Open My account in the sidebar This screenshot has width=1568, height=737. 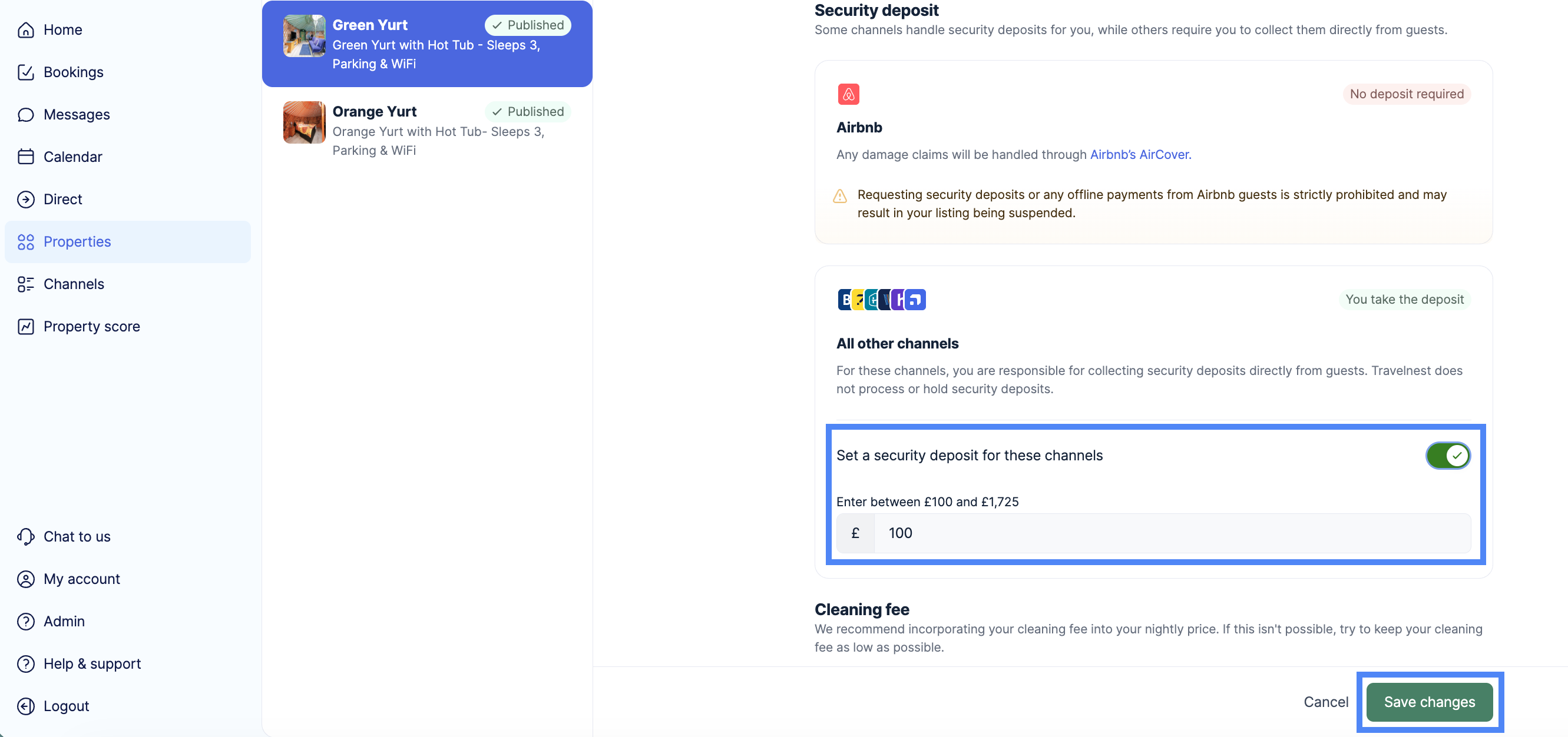pos(81,579)
